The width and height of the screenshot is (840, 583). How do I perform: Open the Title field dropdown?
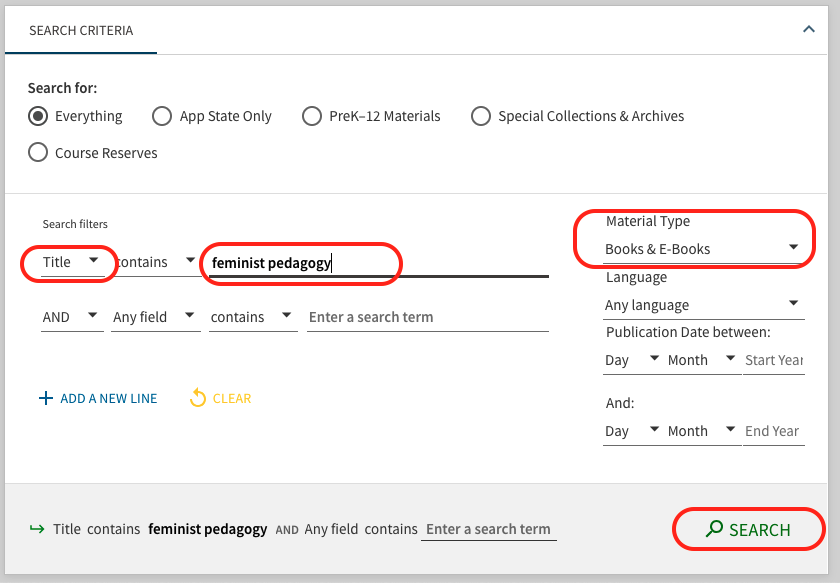tap(72, 262)
